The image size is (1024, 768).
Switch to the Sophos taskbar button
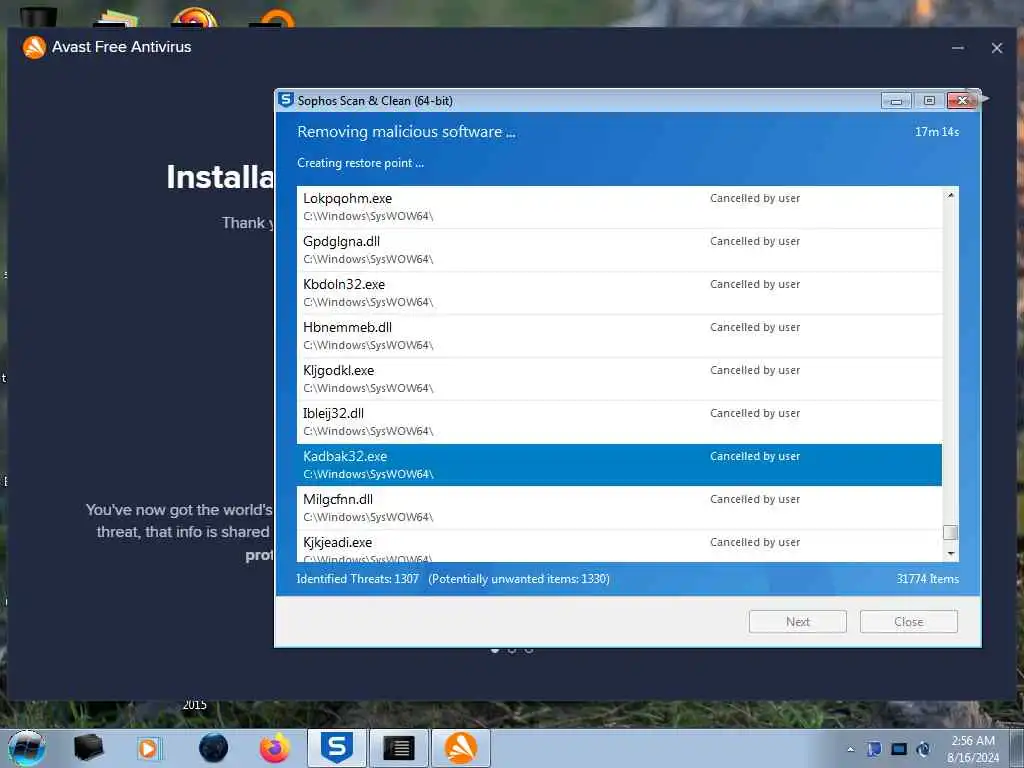[x=337, y=748]
